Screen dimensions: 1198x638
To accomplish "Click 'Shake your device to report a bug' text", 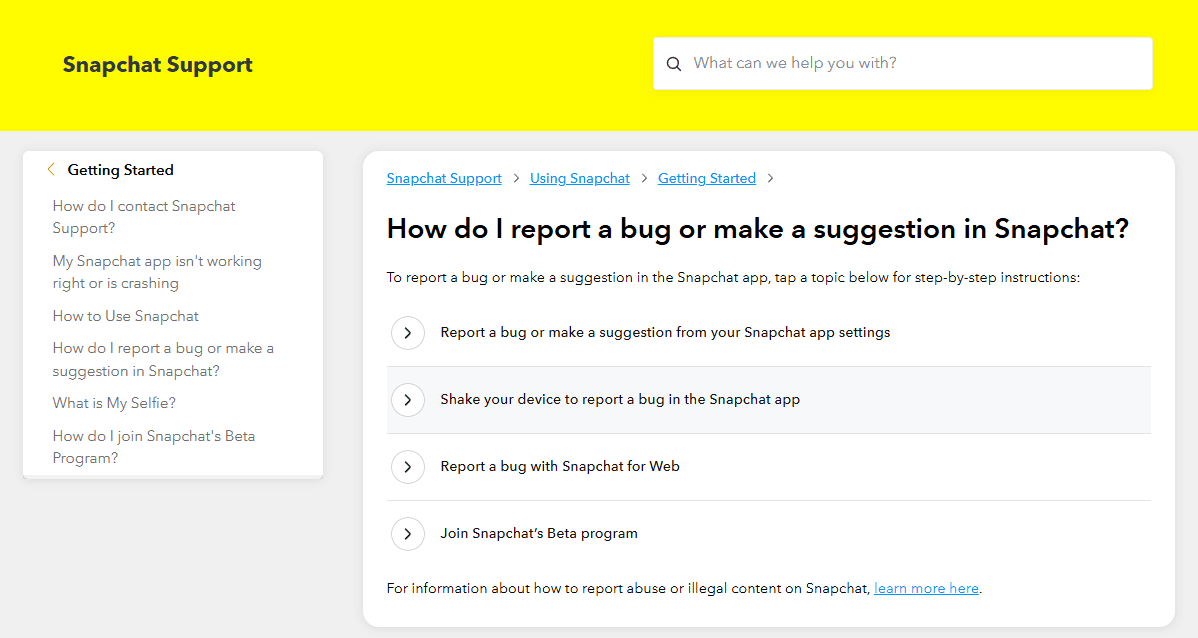I will pyautogui.click(x=620, y=400).
